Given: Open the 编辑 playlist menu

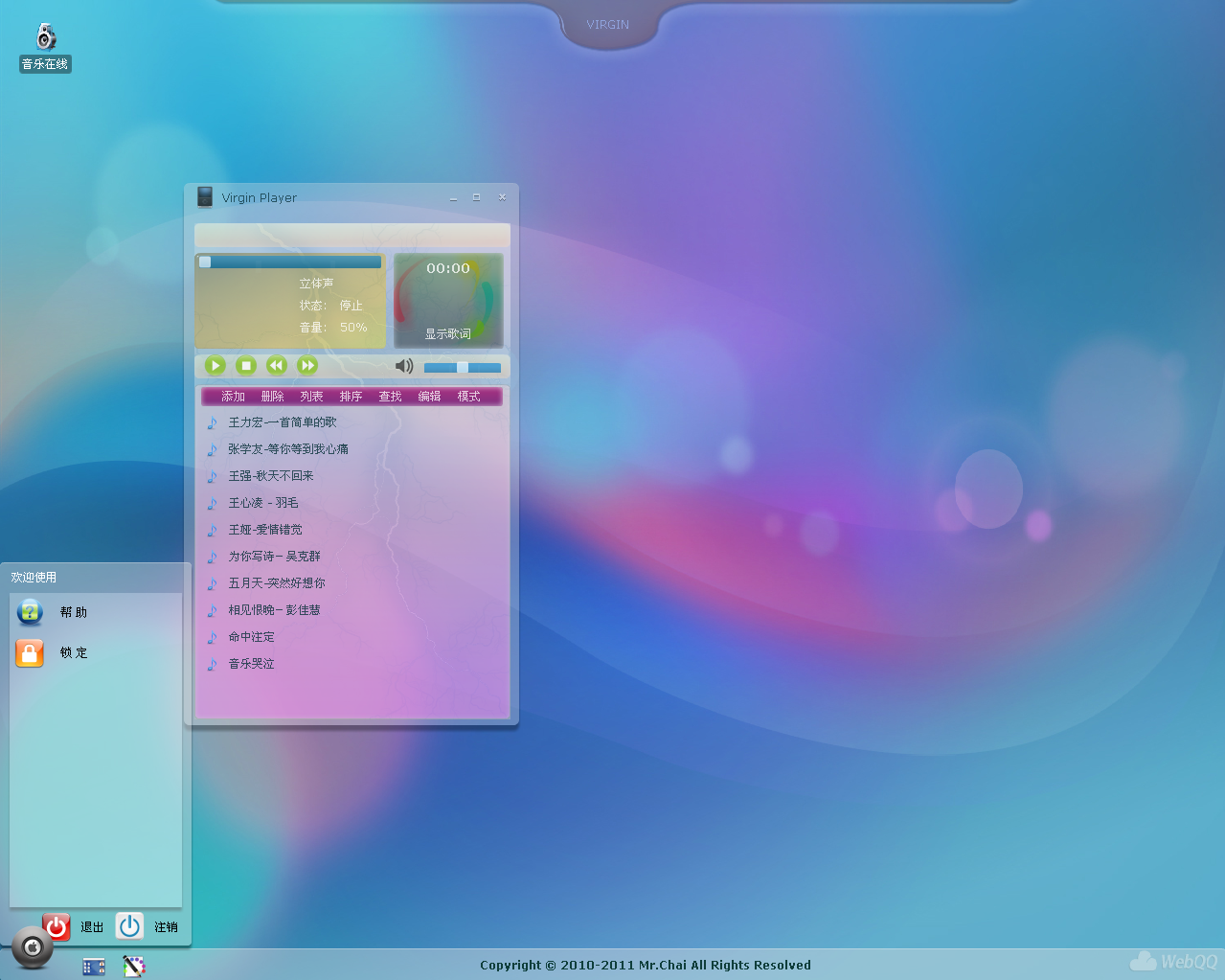Looking at the screenshot, I should click(429, 397).
